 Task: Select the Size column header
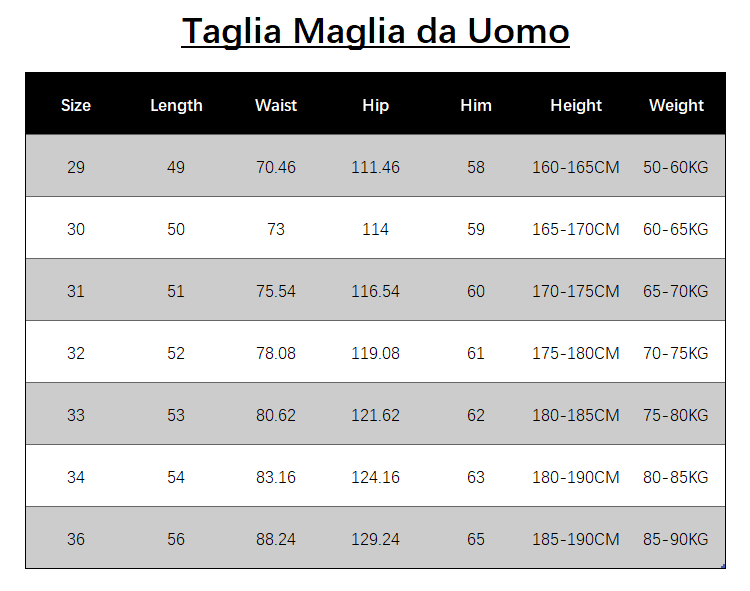[76, 105]
